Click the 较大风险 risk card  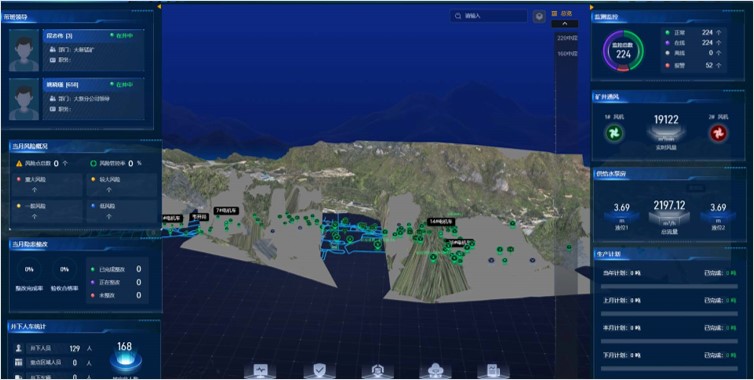coord(122,184)
